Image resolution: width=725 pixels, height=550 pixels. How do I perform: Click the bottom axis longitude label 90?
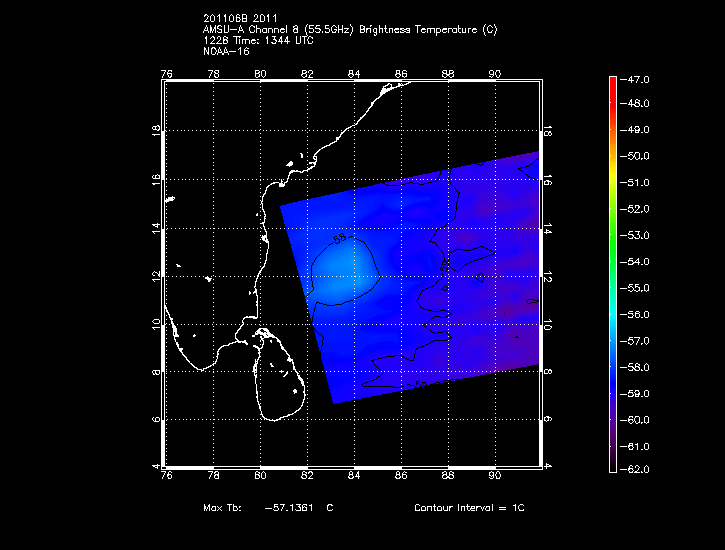click(494, 476)
